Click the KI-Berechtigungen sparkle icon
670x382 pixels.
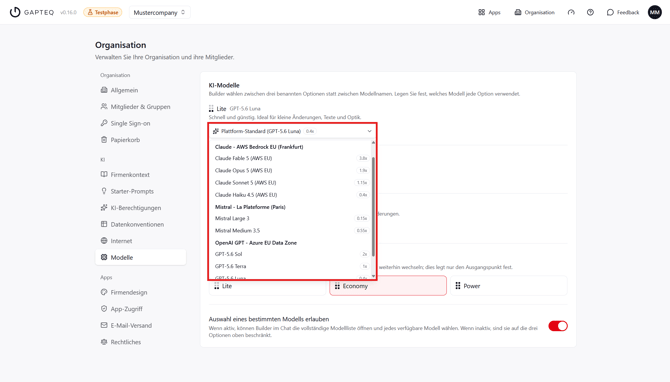click(104, 207)
